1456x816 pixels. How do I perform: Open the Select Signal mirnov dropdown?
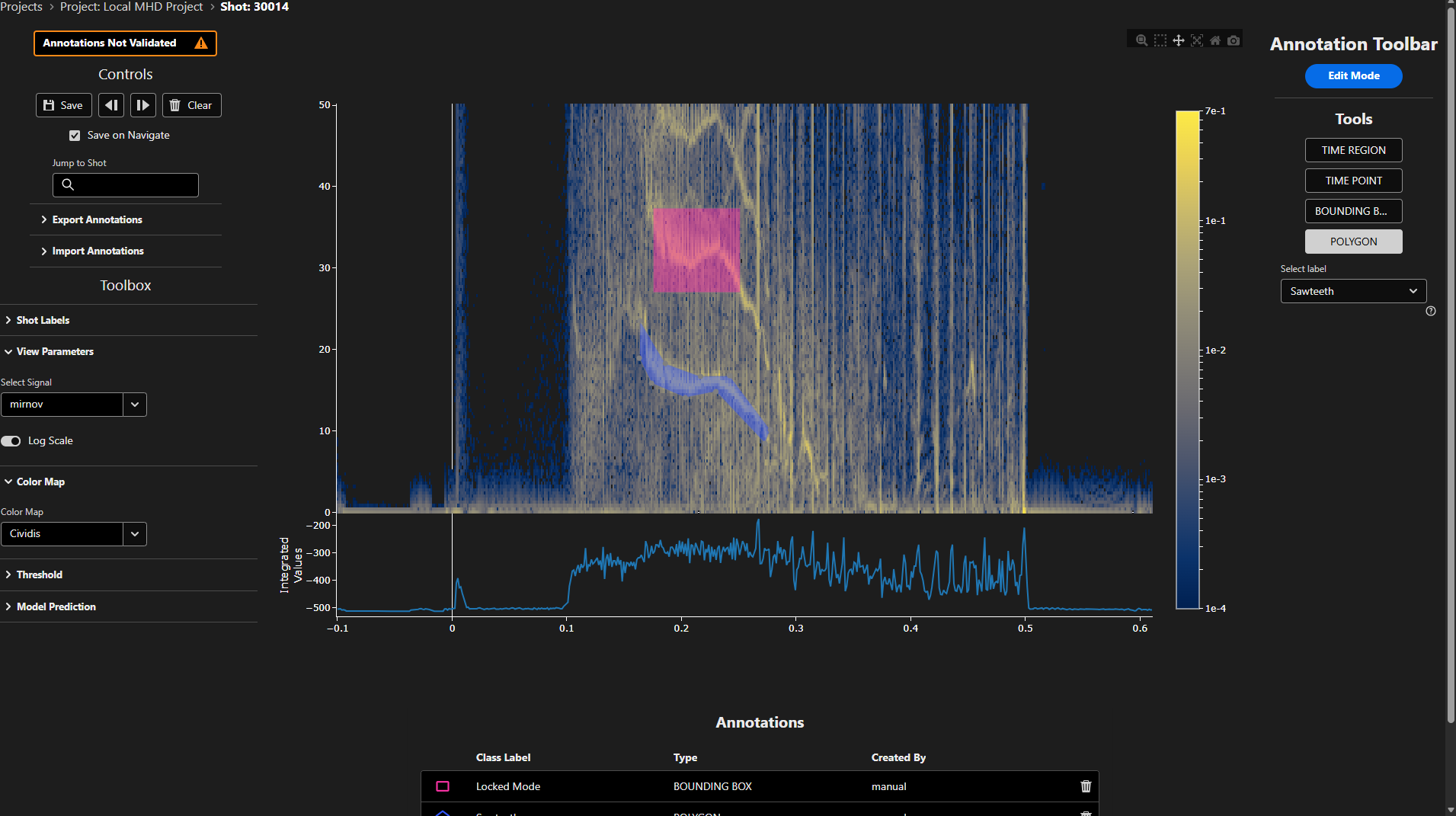[74, 405]
